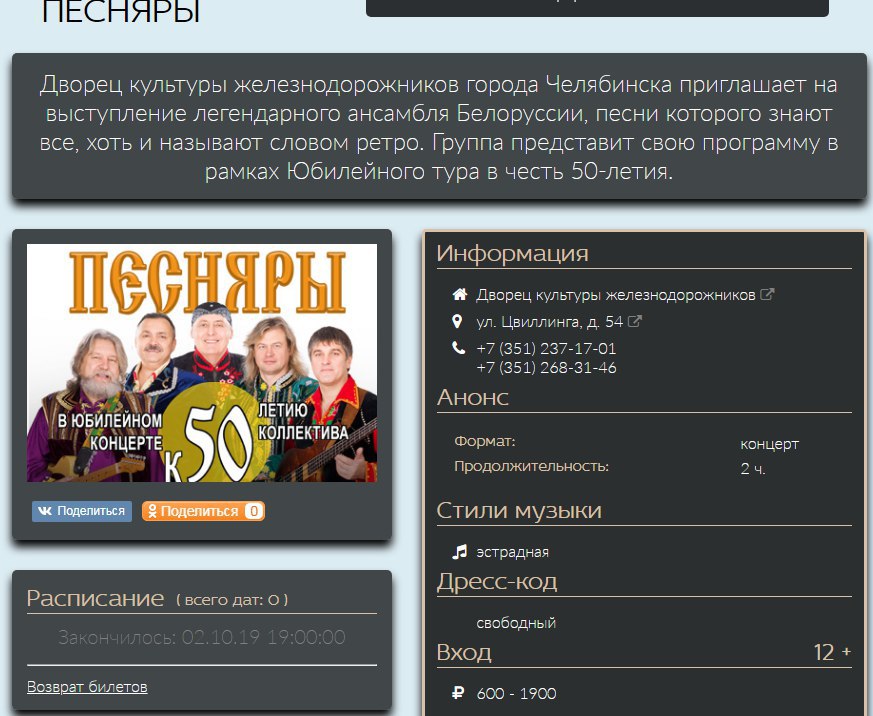The height and width of the screenshot is (716, 873).
Task: Click the Информация section heading
Action: pos(512,253)
